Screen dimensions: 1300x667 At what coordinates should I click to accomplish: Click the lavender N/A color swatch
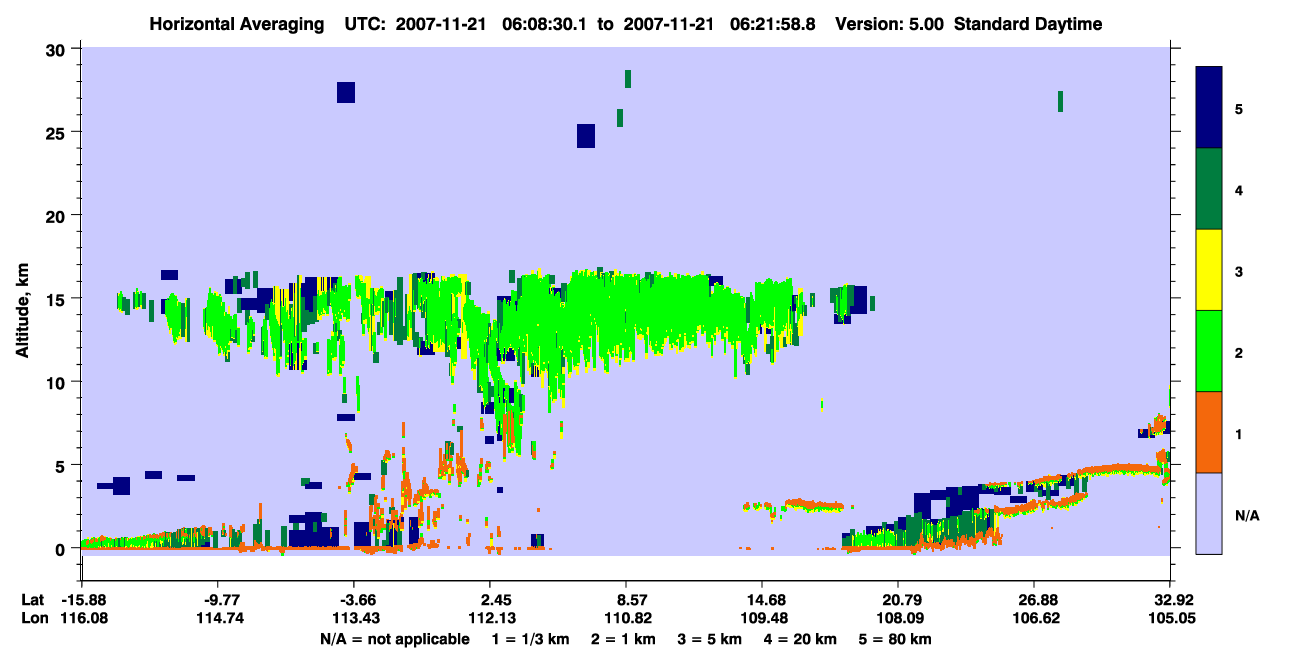pyautogui.click(x=1209, y=513)
